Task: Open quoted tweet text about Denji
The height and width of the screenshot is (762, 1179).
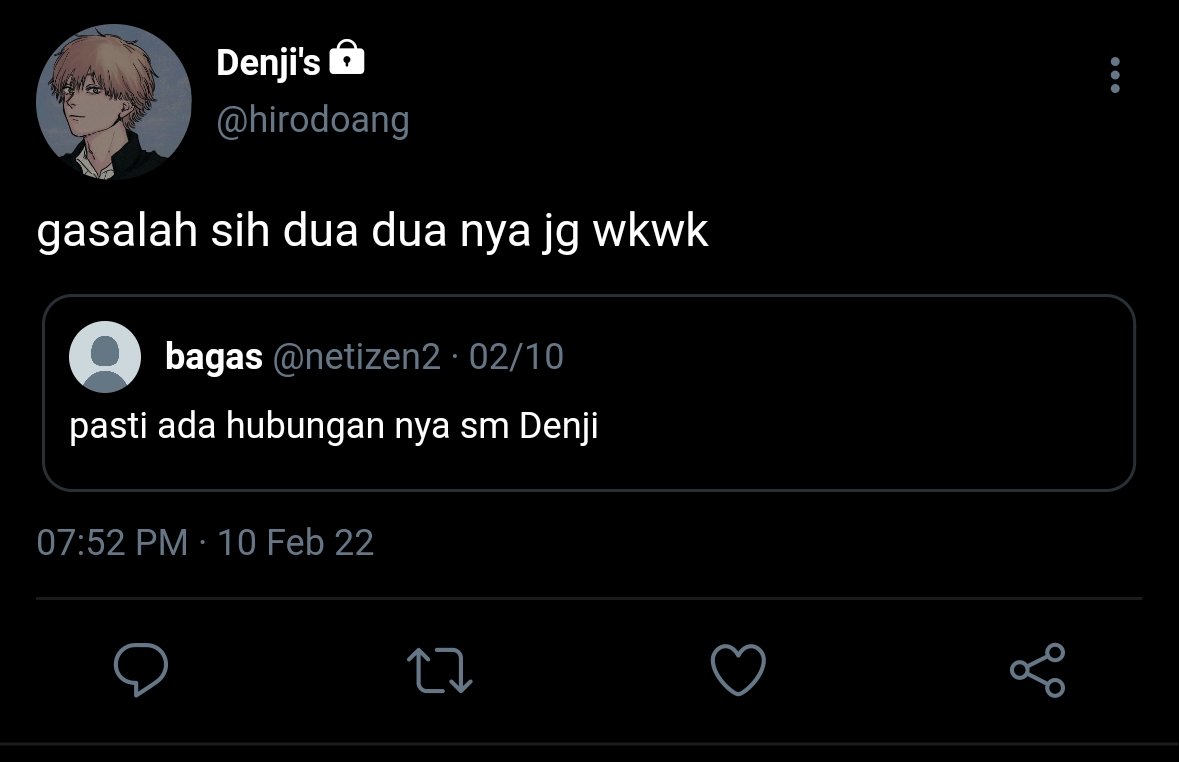Action: coord(334,426)
